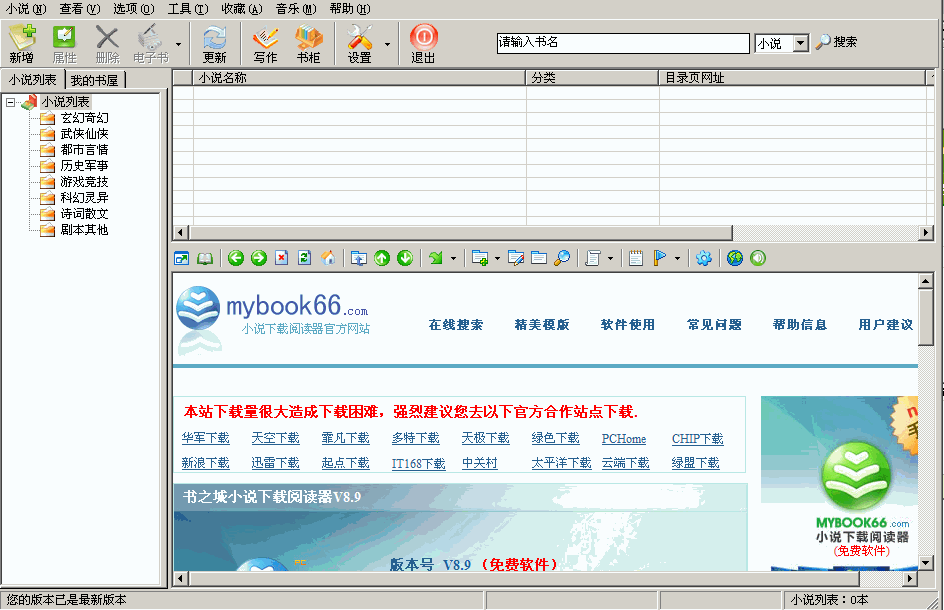
Task: Switch to the 小说列表 tab
Action: click(33, 80)
